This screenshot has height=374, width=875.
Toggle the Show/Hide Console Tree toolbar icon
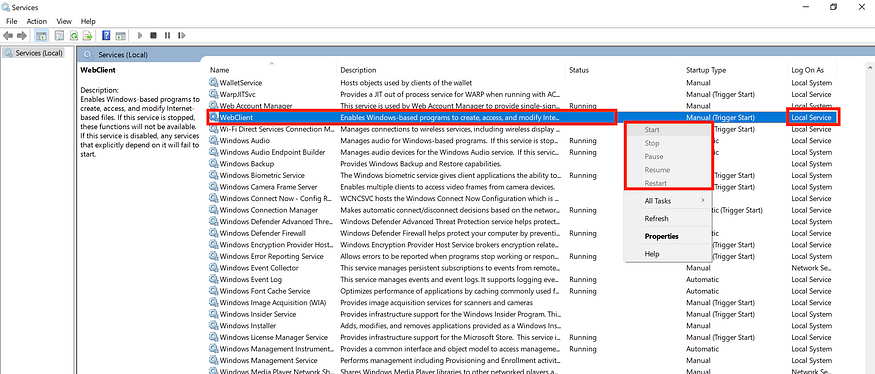tap(41, 36)
